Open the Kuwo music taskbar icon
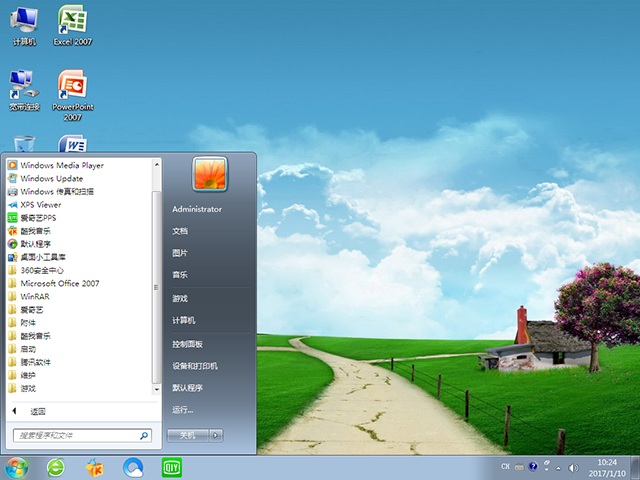 (95, 468)
